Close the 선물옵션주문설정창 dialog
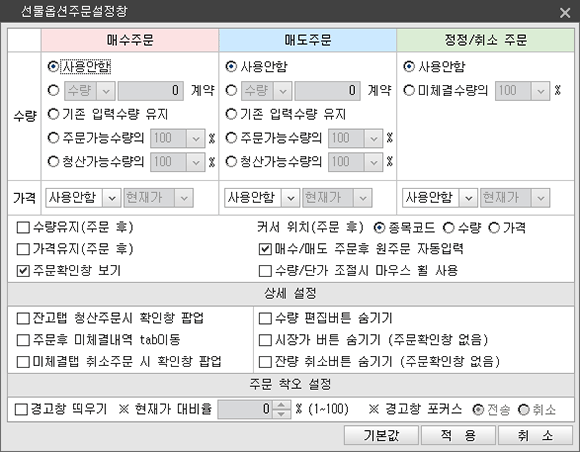580x452 pixels. click(565, 13)
